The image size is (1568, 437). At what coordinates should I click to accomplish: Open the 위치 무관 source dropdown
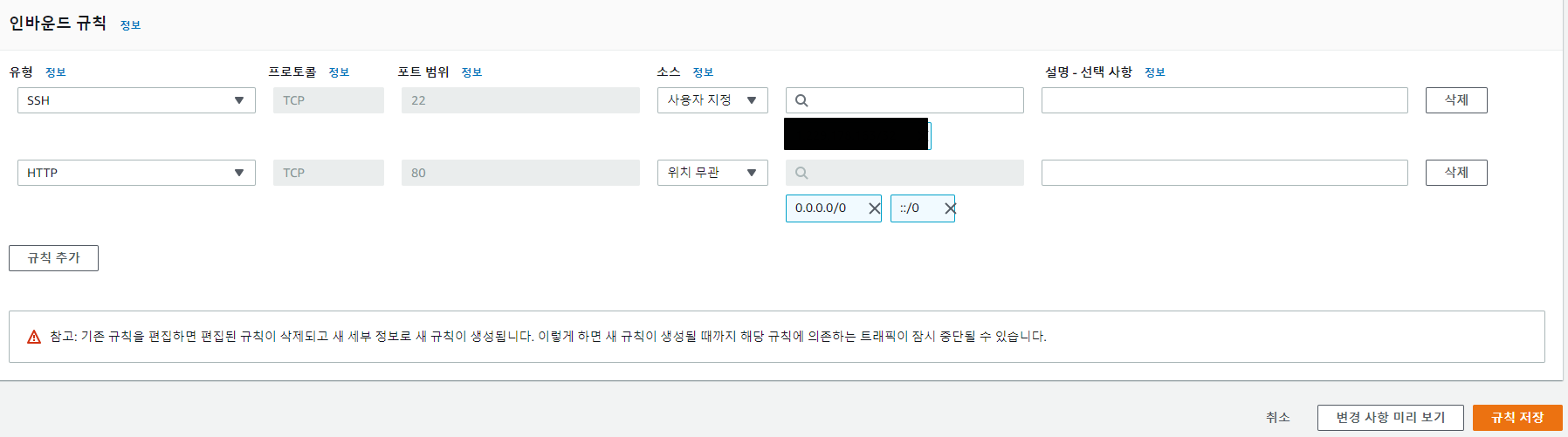pyautogui.click(x=712, y=173)
